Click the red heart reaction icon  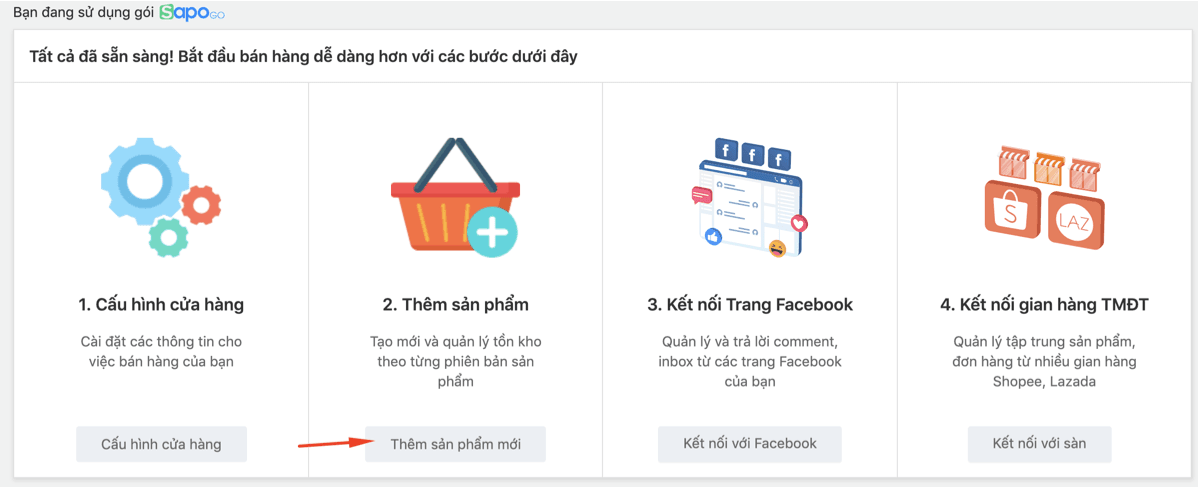799,224
